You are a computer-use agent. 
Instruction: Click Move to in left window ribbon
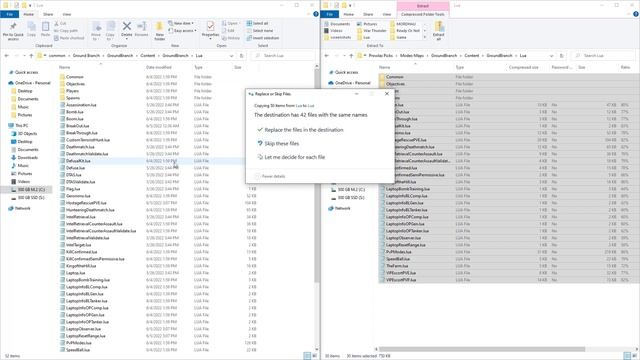coord(96,31)
